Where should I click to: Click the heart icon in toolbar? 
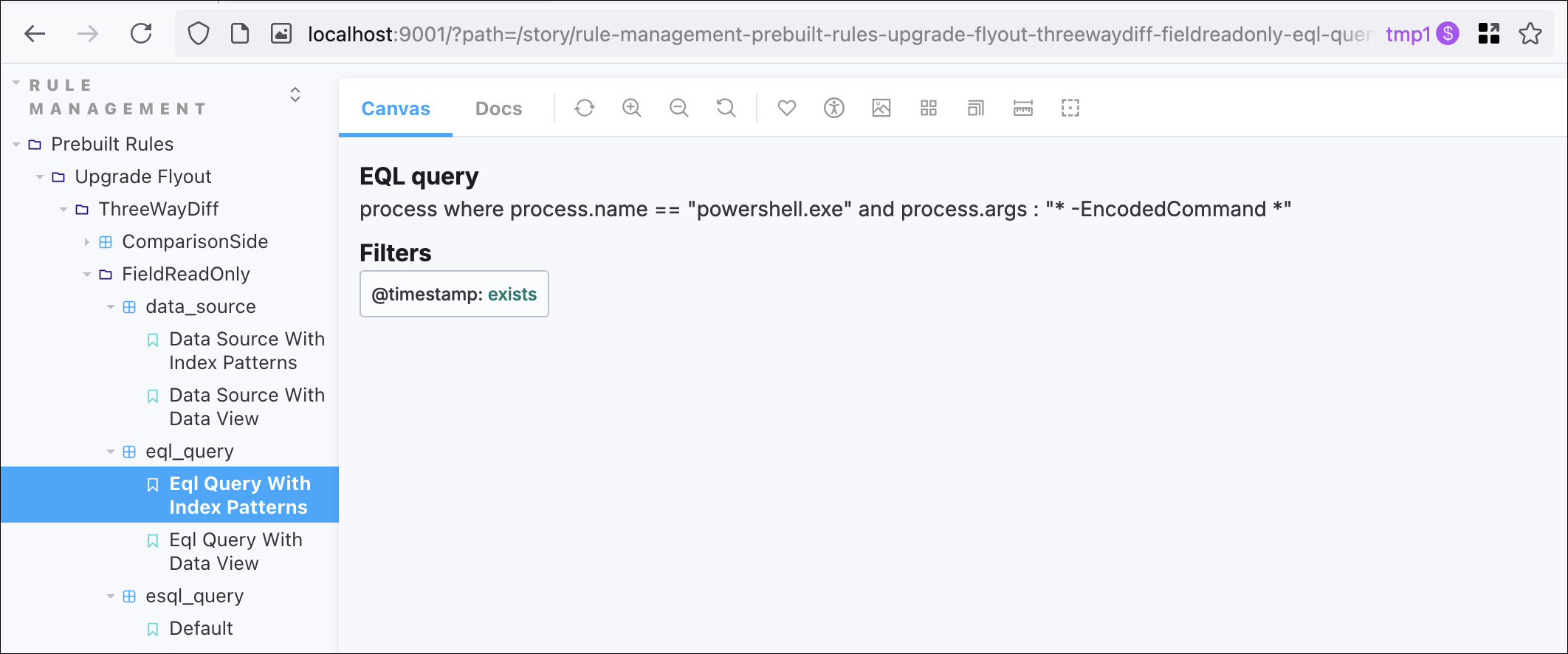coord(787,109)
